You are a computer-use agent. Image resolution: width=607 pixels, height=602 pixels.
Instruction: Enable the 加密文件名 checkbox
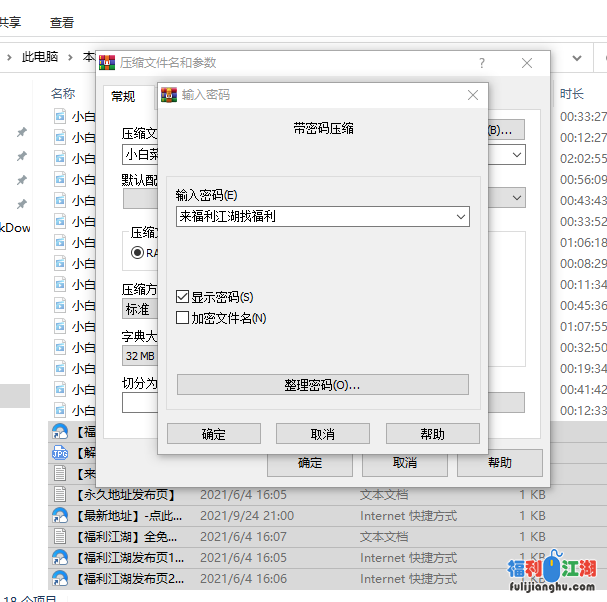pos(182,318)
